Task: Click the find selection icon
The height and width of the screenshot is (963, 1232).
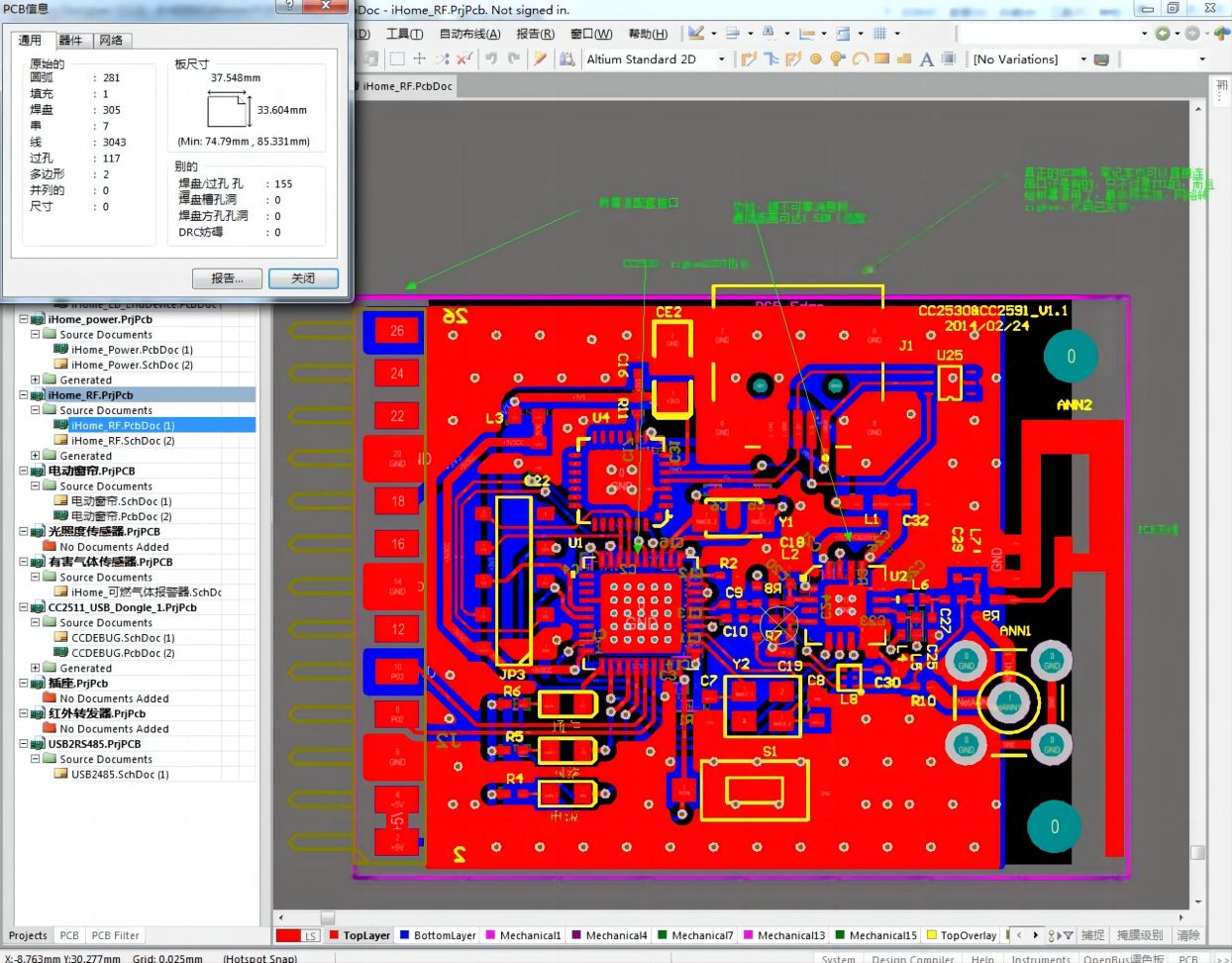Action: [769, 33]
